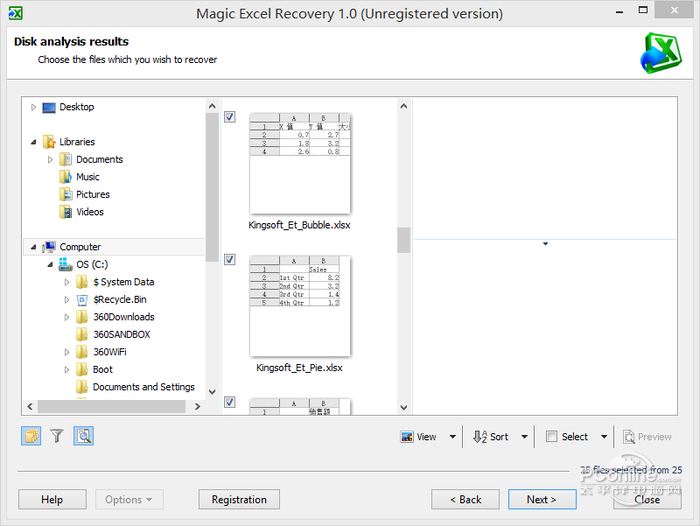This screenshot has height=526, width=700.
Task: Open the View dropdown arrow
Action: coord(452,437)
